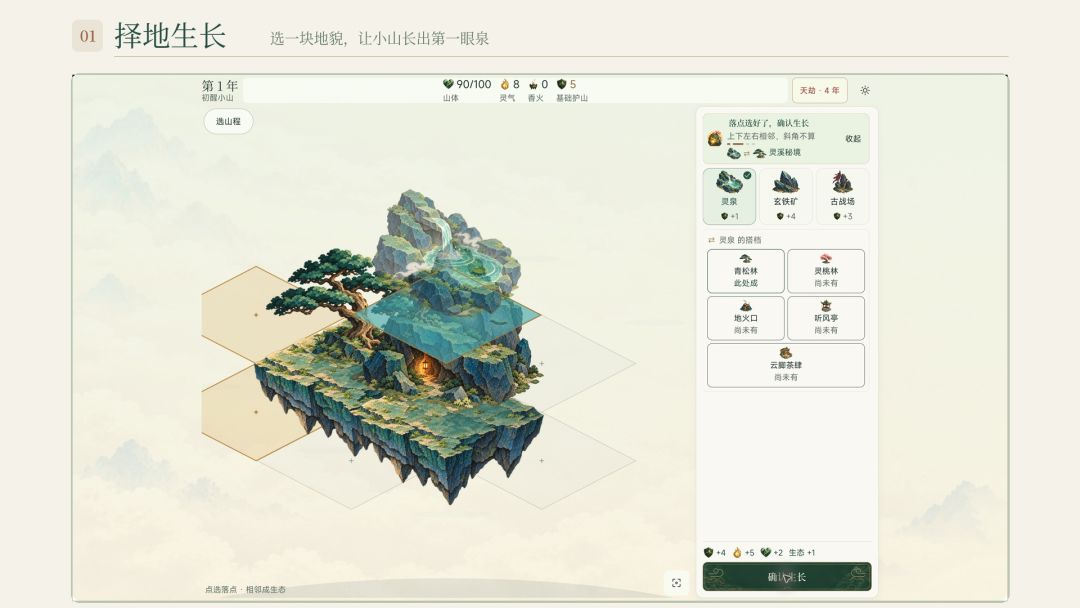Select the 玄铁矿 iron mine terrain card
The image size is (1080, 608).
pyautogui.click(x=785, y=196)
